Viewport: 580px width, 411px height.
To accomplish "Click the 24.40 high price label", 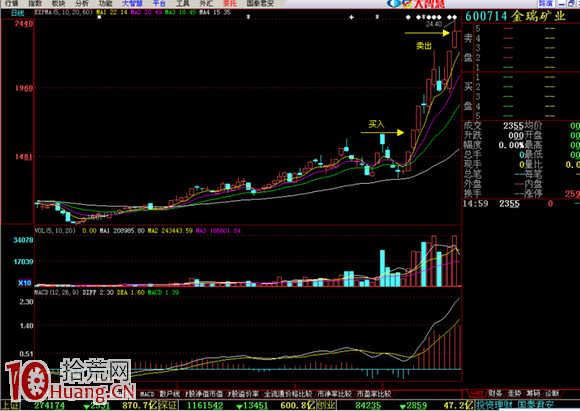I will coord(434,24).
